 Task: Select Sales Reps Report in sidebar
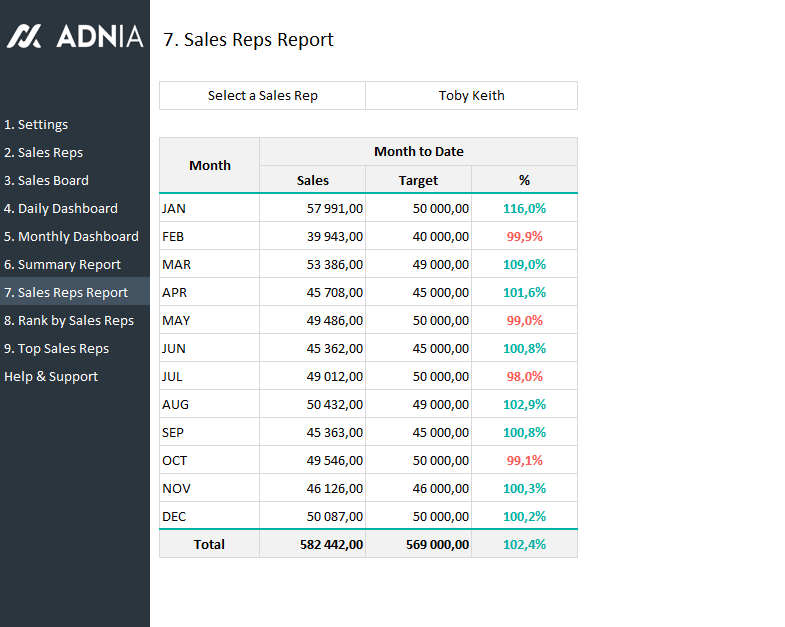click(x=66, y=293)
